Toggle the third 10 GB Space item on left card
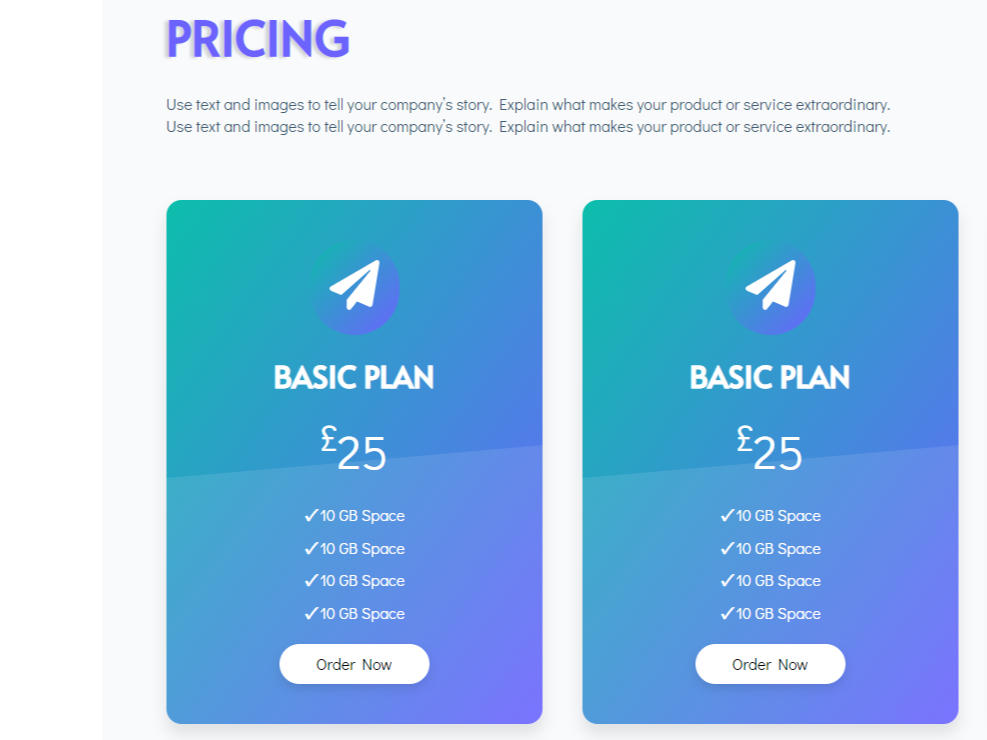Viewport: 987px width, 740px height. 355,580
